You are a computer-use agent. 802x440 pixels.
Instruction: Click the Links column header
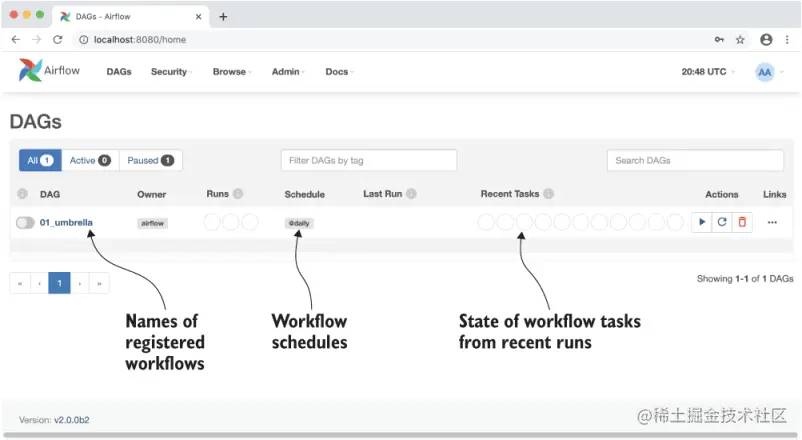774,194
